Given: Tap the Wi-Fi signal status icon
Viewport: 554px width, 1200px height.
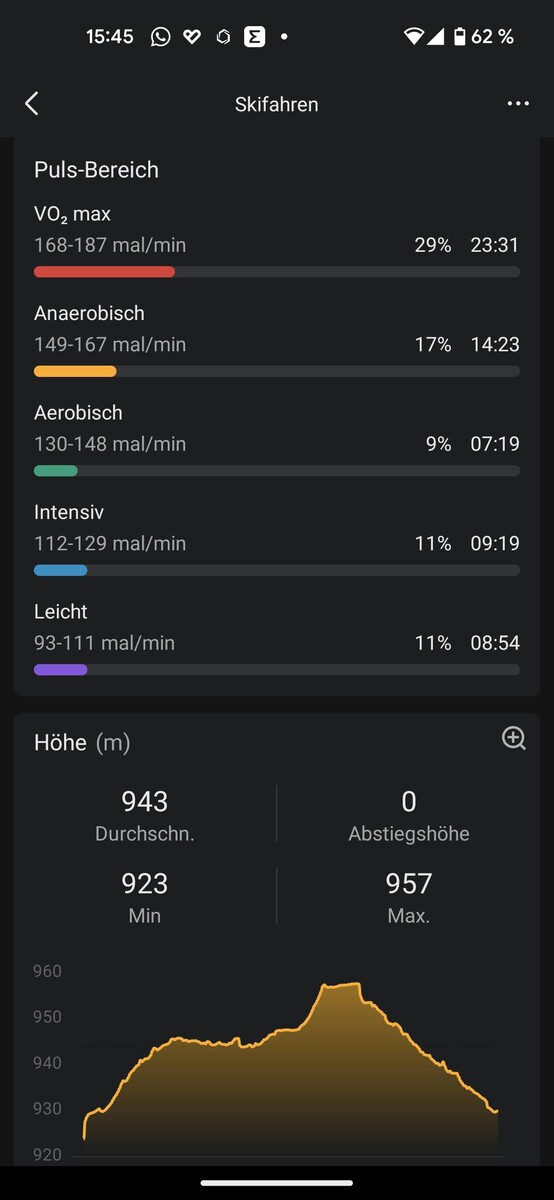Looking at the screenshot, I should [x=413, y=37].
